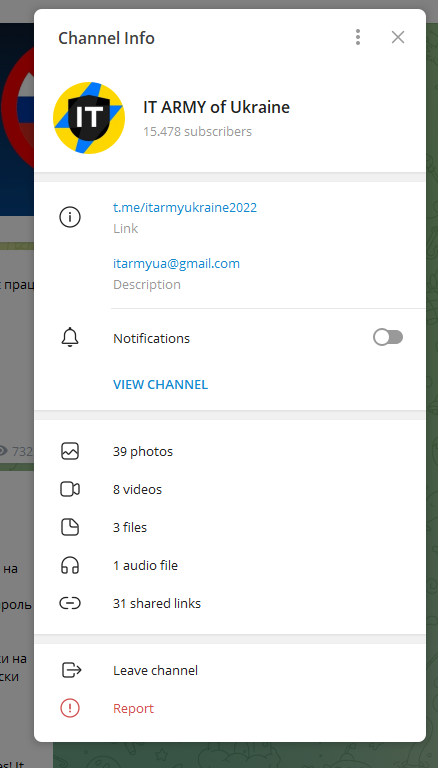
Task: Click the Notifications label
Action: [x=151, y=338]
